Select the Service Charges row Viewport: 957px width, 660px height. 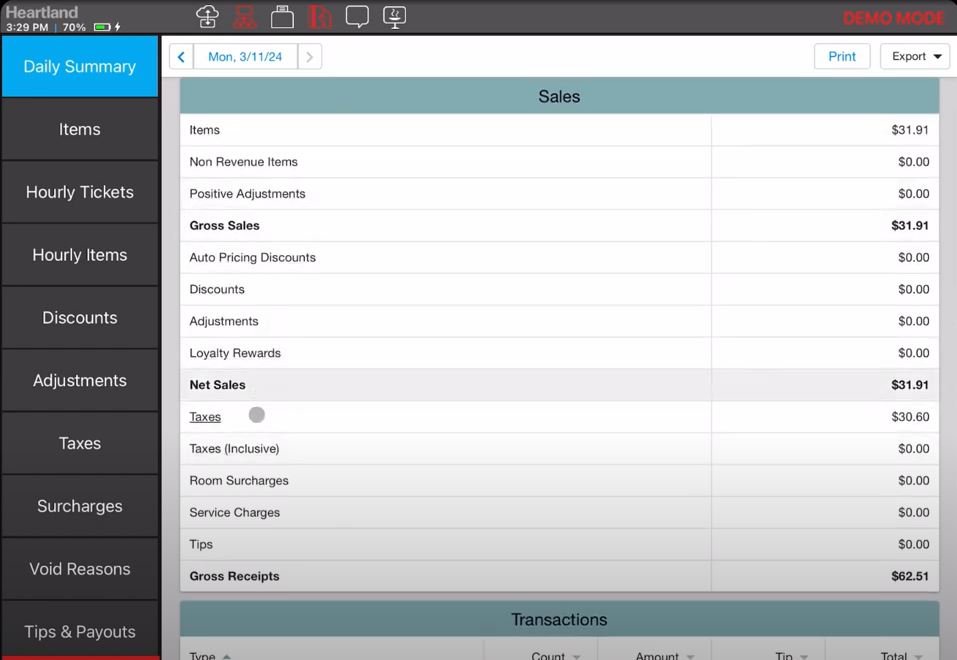tap(559, 512)
